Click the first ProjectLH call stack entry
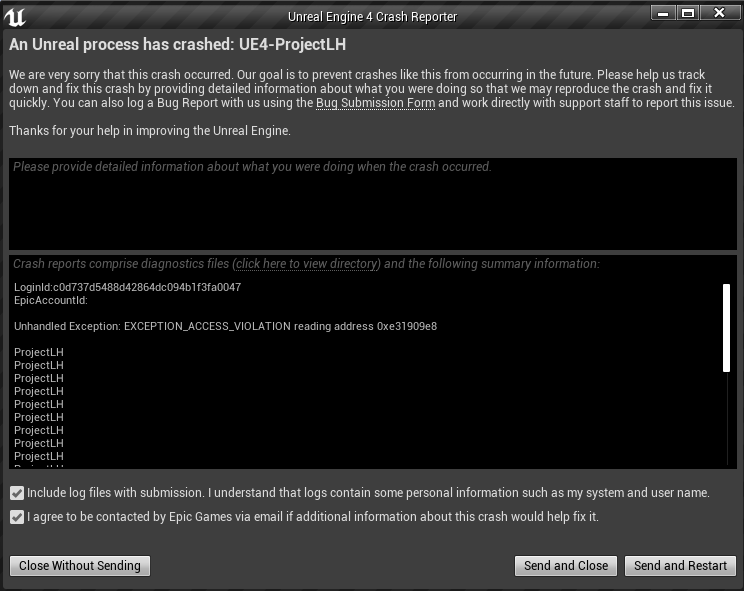The image size is (744, 591). 39,352
